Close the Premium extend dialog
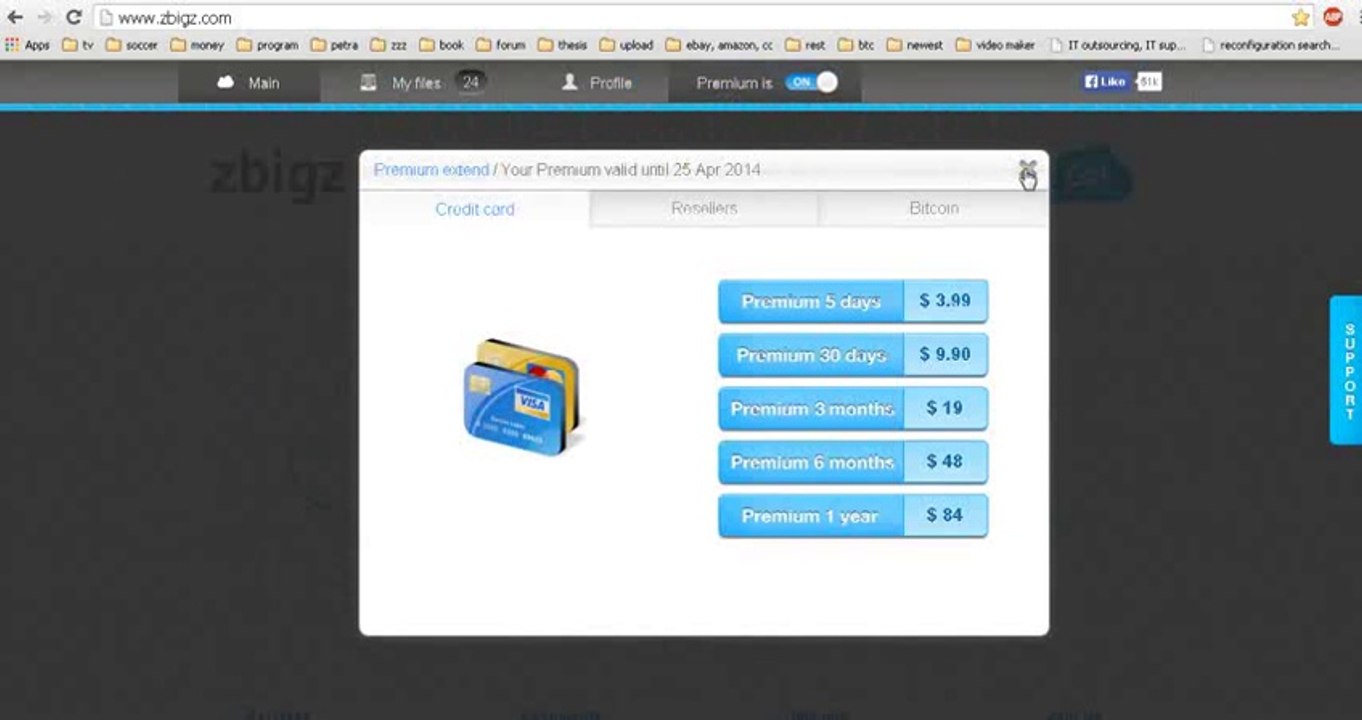 tap(1027, 170)
